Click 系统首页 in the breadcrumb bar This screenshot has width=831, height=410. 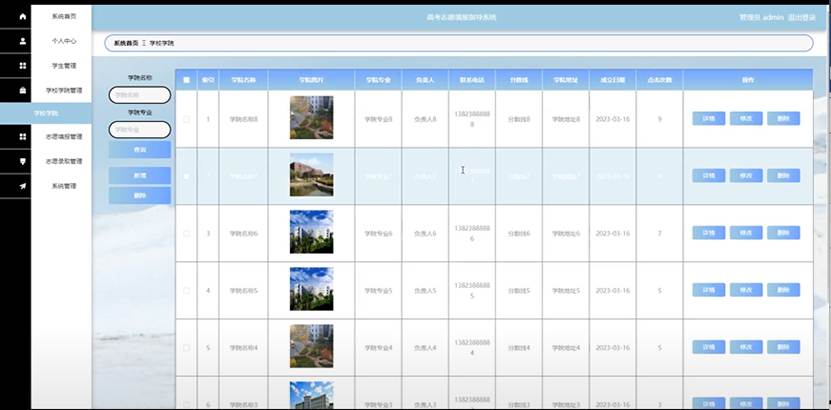tap(126, 43)
